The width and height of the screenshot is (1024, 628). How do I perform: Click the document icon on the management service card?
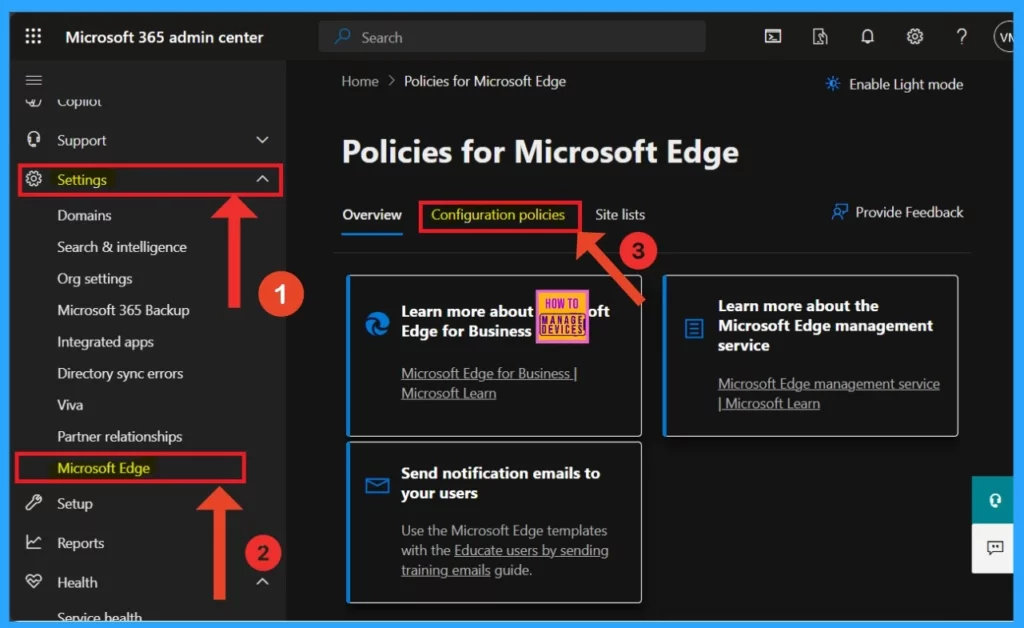[694, 328]
